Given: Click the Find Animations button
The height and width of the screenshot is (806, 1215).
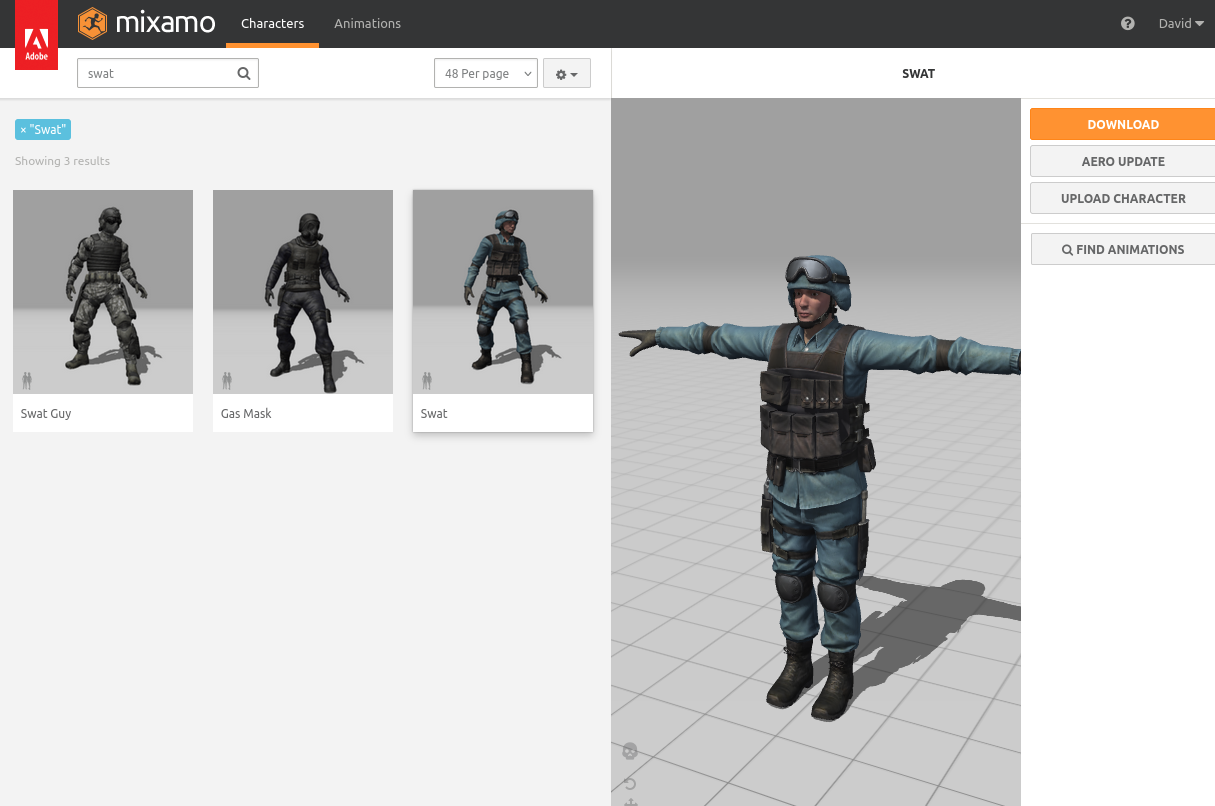Looking at the screenshot, I should pyautogui.click(x=1122, y=249).
